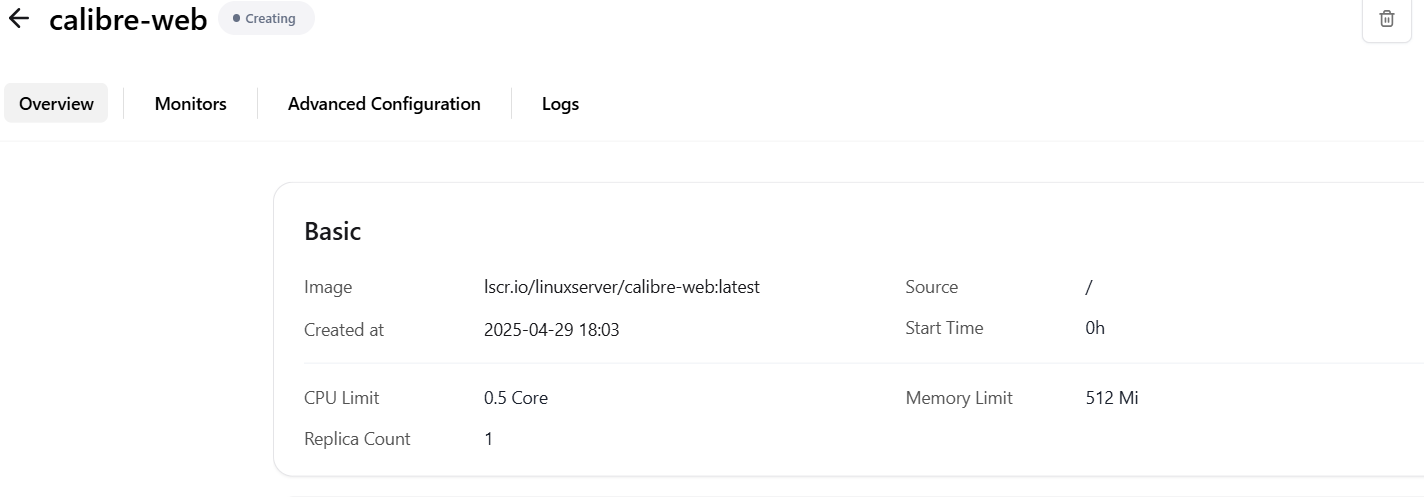The image size is (1424, 497).
Task: Click the 512 Mi memory limit value
Action: click(1112, 398)
